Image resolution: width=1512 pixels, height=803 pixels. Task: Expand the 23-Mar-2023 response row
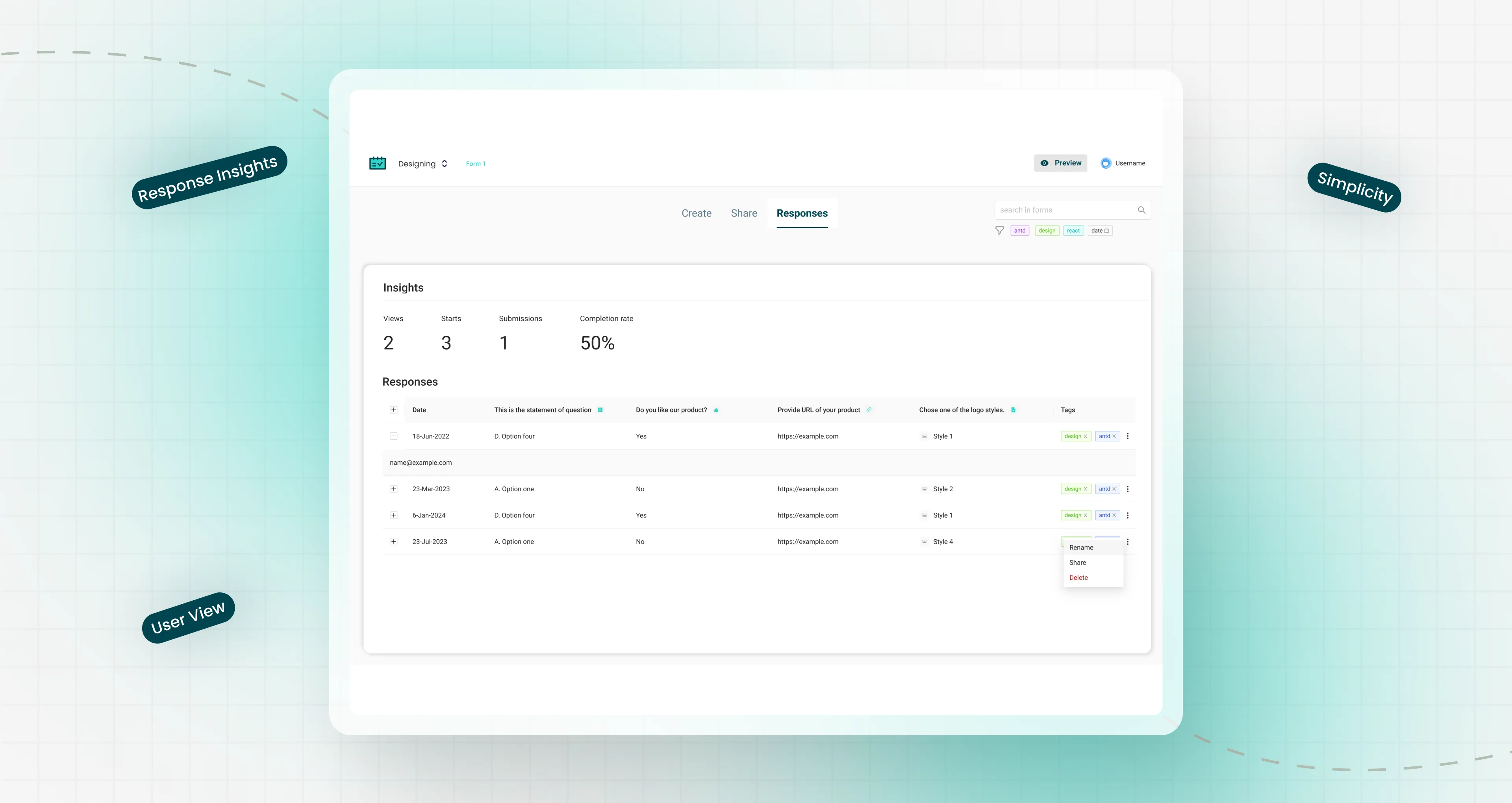tap(393, 488)
